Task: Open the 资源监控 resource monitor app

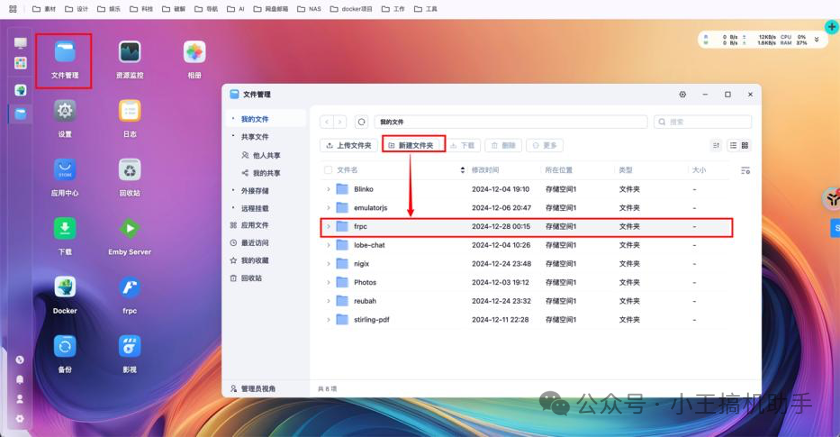Action: pos(129,53)
